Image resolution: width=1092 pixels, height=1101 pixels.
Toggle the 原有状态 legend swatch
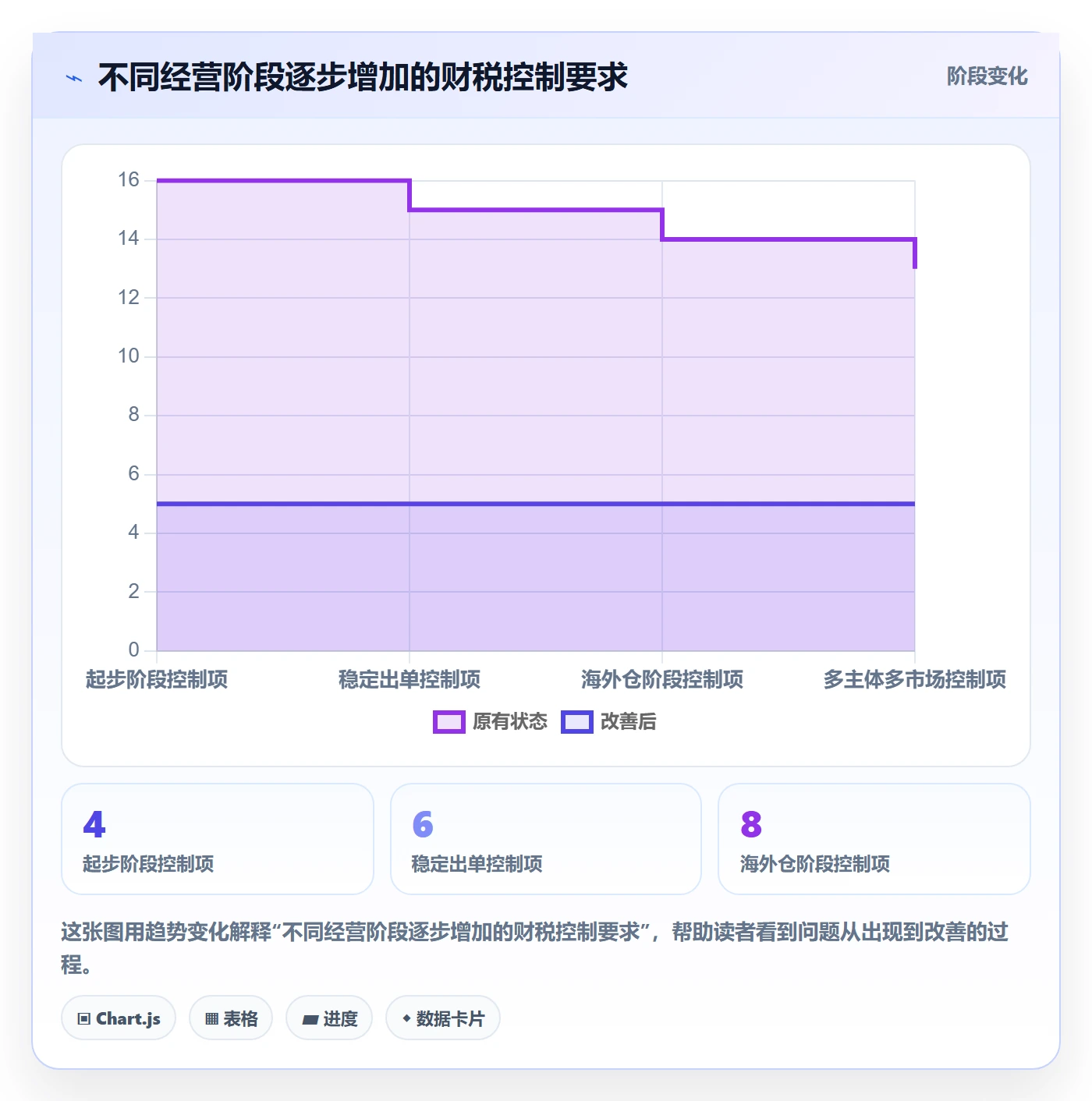click(448, 722)
